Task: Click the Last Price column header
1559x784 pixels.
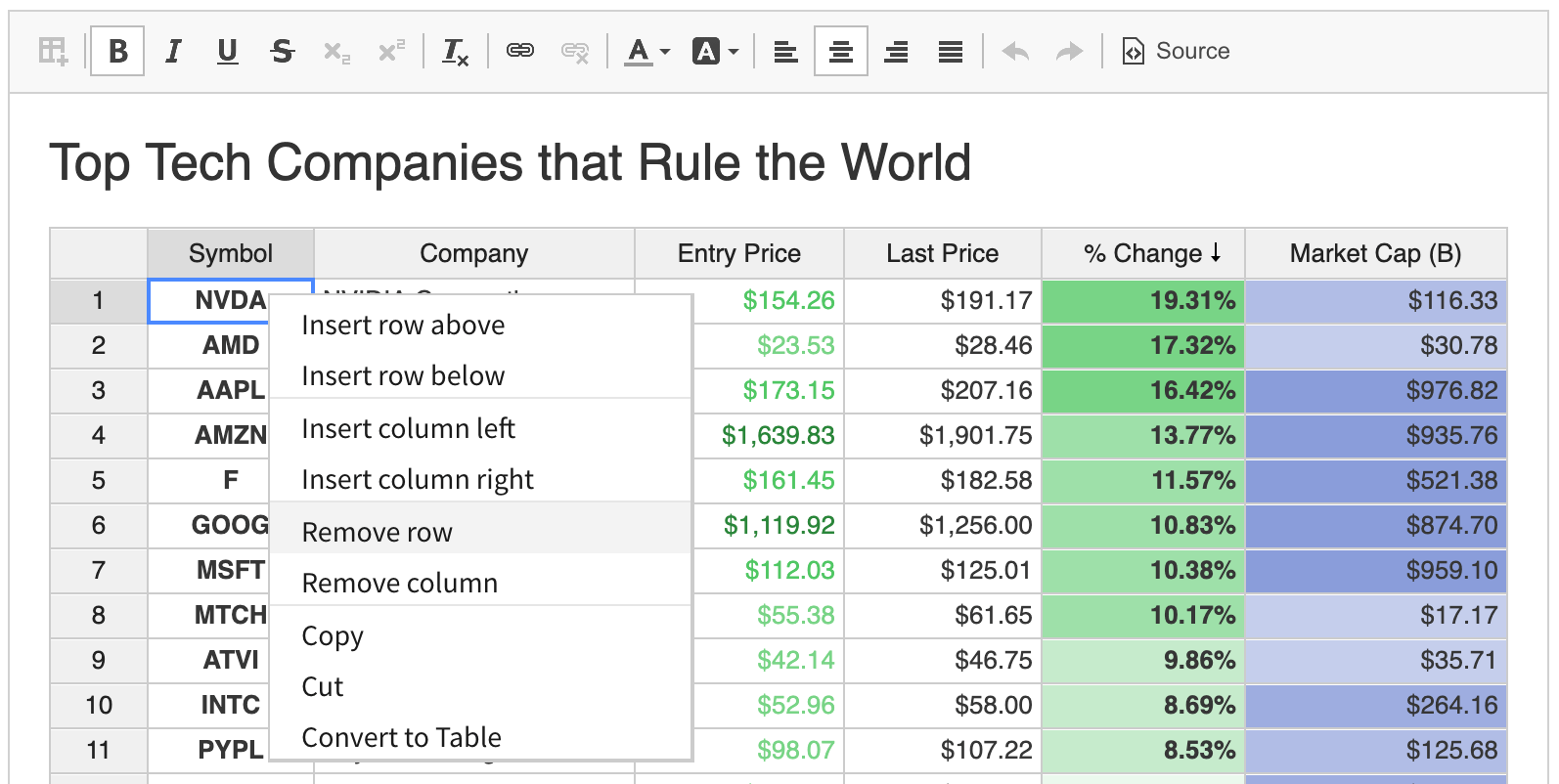Action: (x=943, y=253)
